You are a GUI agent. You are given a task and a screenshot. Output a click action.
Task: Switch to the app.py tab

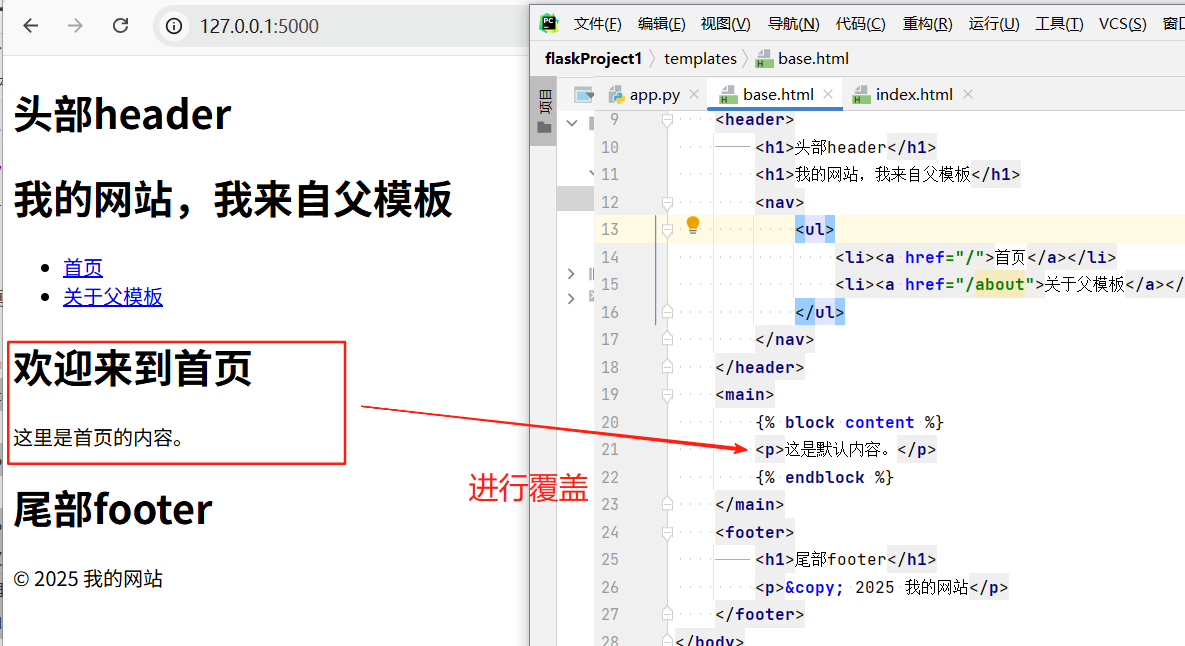click(x=654, y=94)
